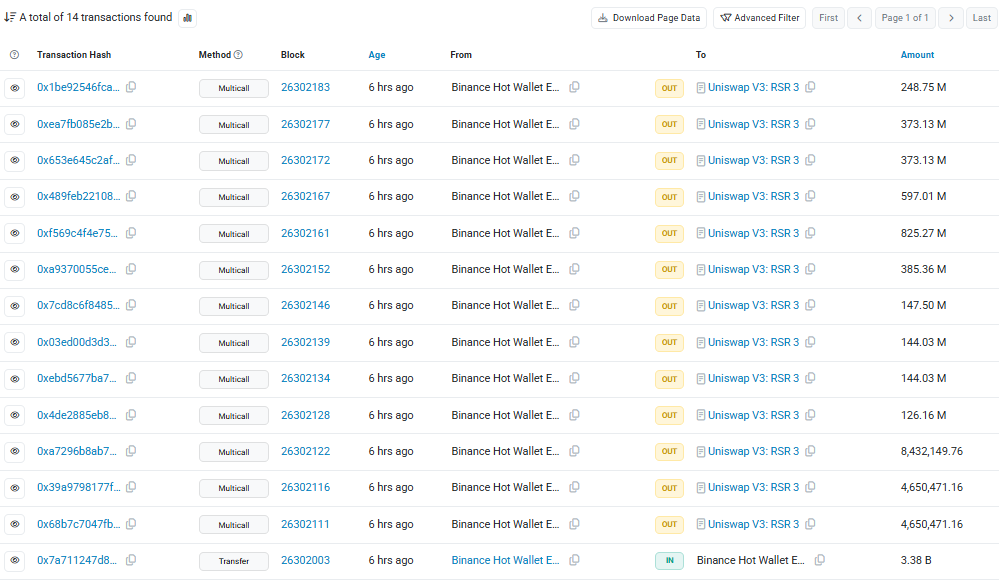Preview transaction 0xa9370055ce with eye icon
The image size is (999, 583).
[15, 270]
